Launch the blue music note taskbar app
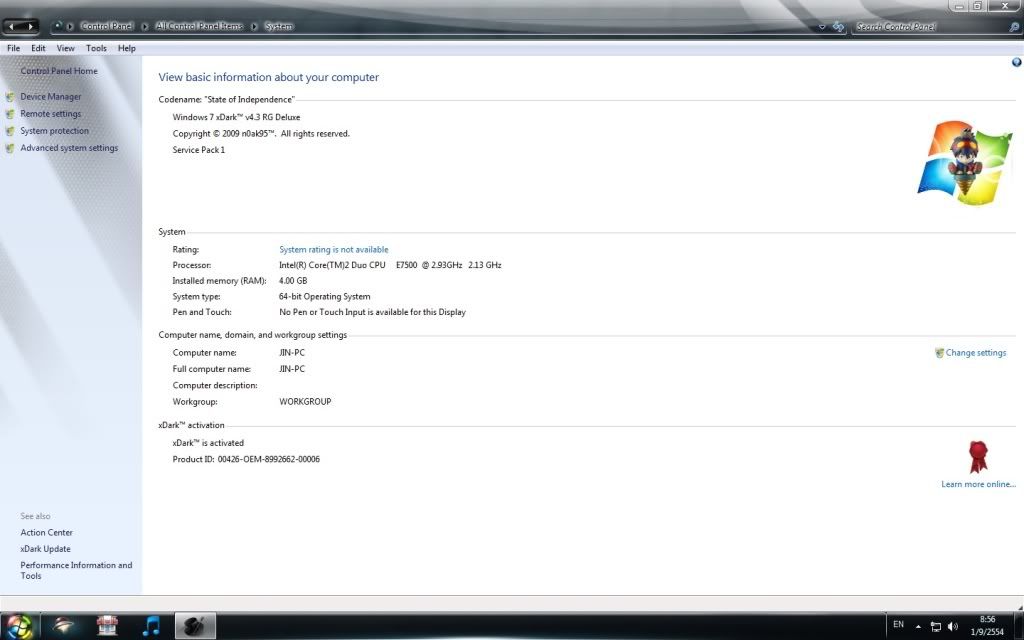Viewport: 1024px width, 640px height. click(151, 626)
